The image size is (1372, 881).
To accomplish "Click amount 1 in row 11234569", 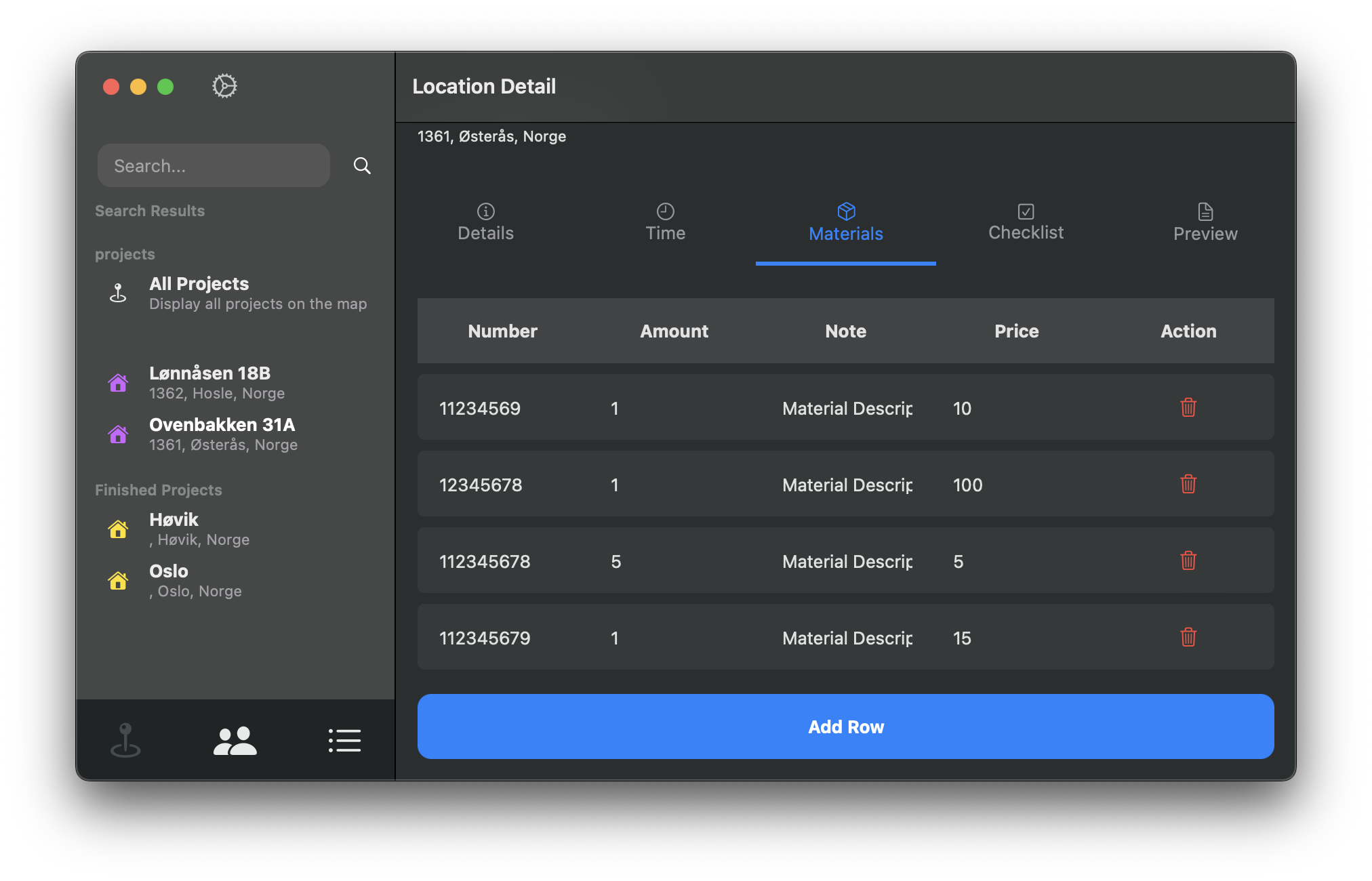I will (x=614, y=408).
